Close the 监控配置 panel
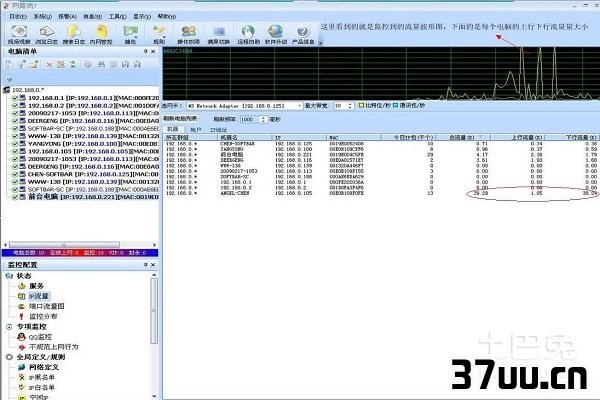The image size is (600, 400). coord(153,264)
